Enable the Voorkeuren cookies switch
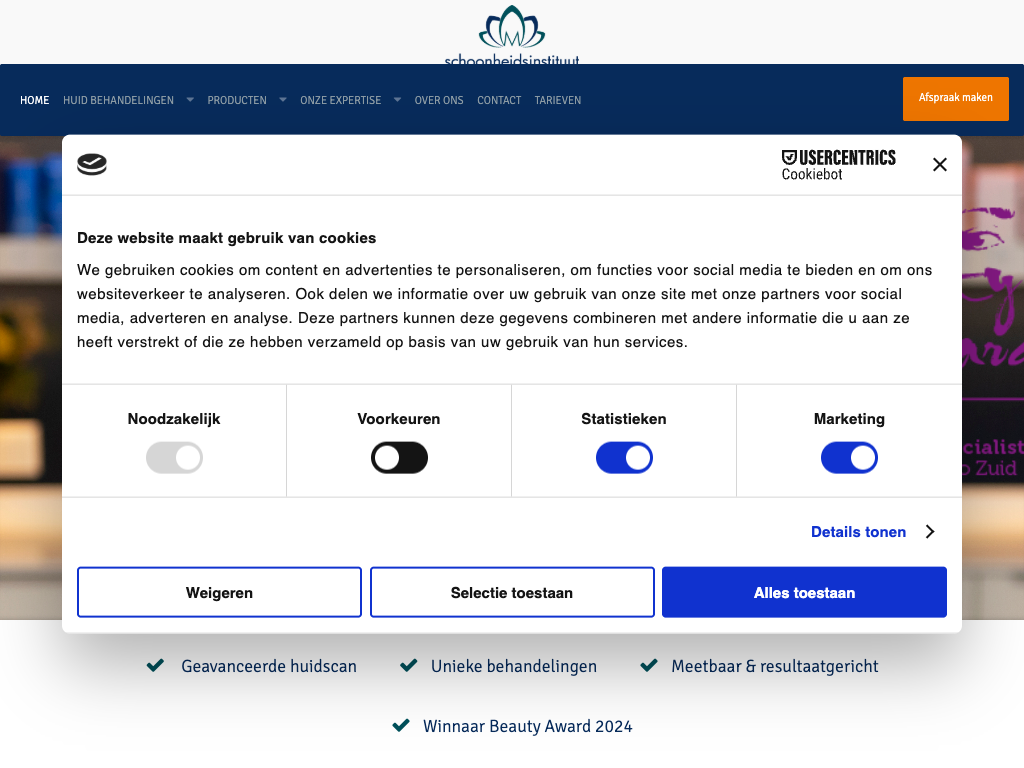Image resolution: width=1024 pixels, height=768 pixels. click(x=399, y=458)
